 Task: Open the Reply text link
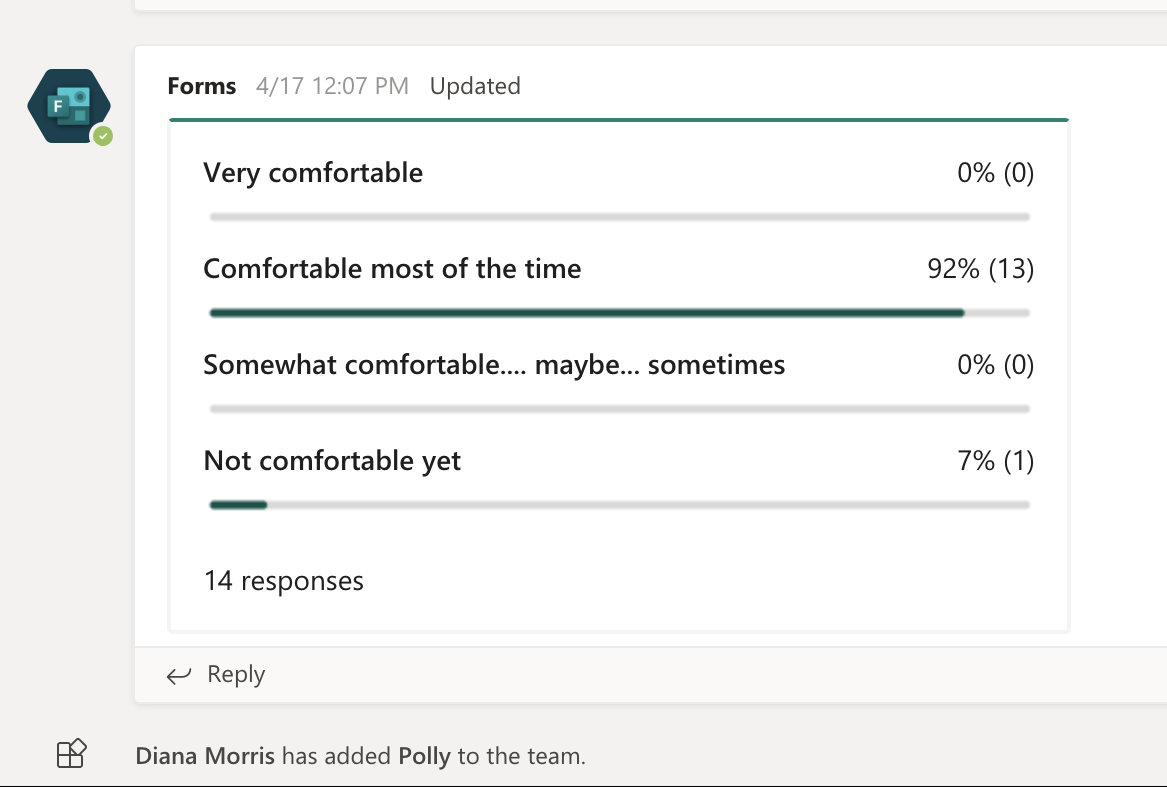(x=236, y=674)
